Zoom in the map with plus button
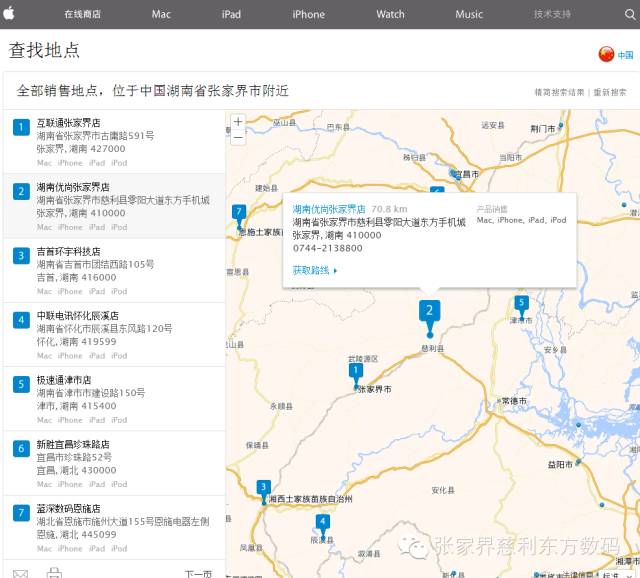The height and width of the screenshot is (578, 640). pyautogui.click(x=238, y=121)
